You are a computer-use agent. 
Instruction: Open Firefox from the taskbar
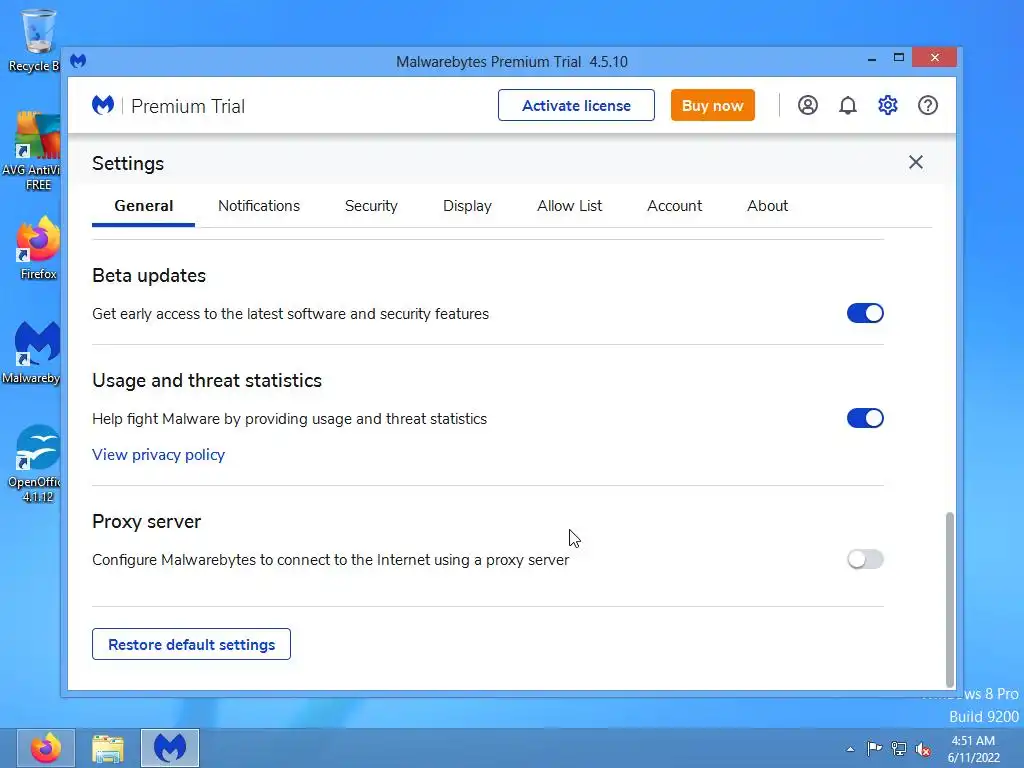point(46,748)
